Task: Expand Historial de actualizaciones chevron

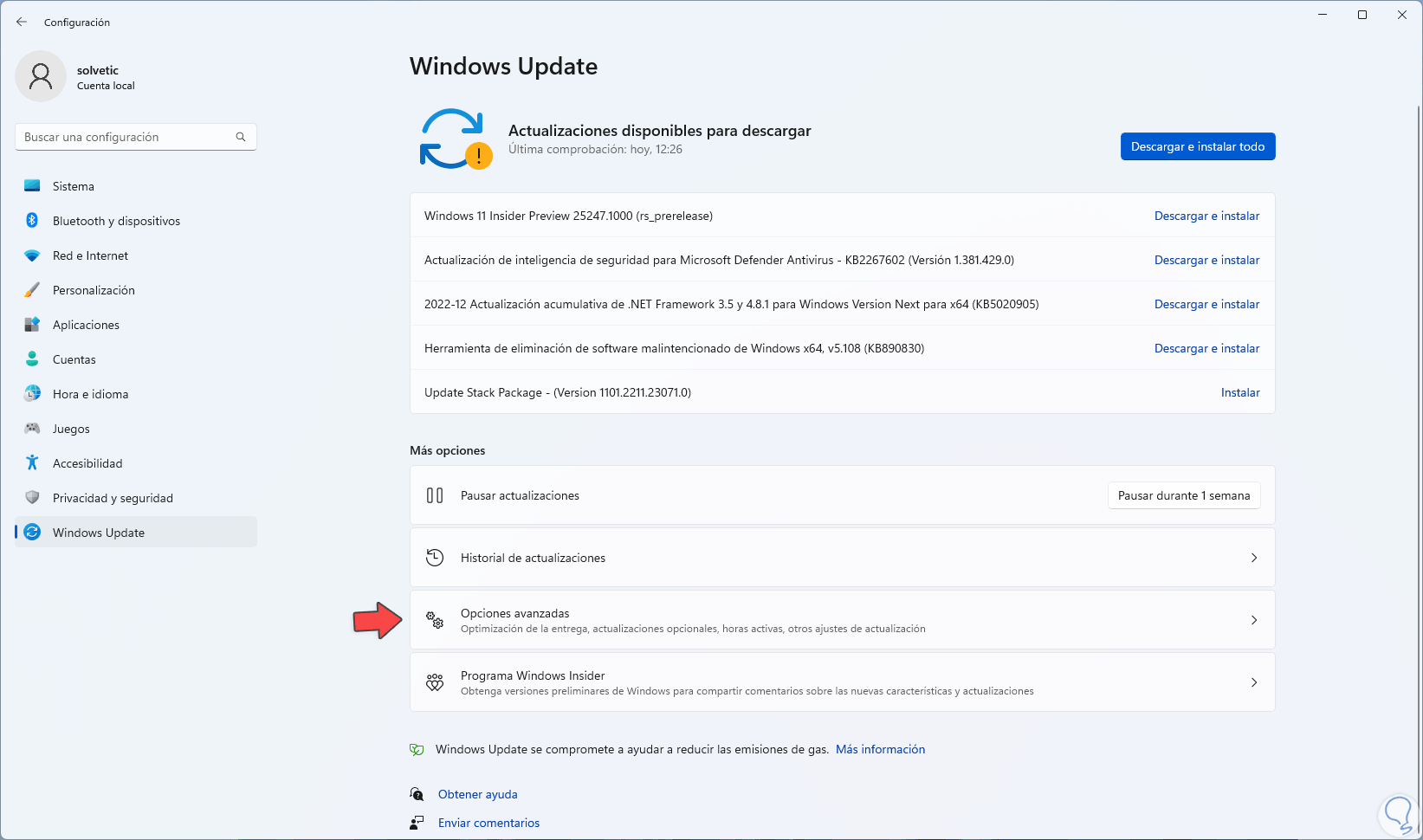Action: pos(1253,558)
